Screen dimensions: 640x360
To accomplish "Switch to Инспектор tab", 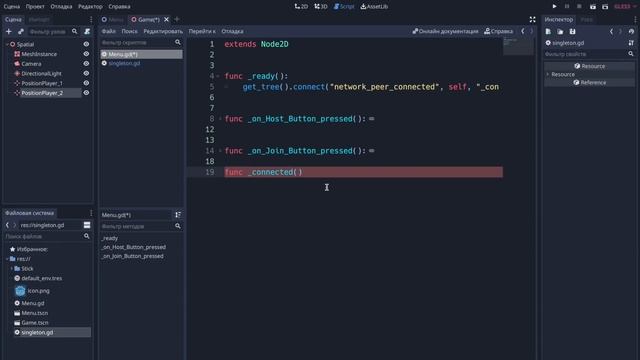I will 559,19.
